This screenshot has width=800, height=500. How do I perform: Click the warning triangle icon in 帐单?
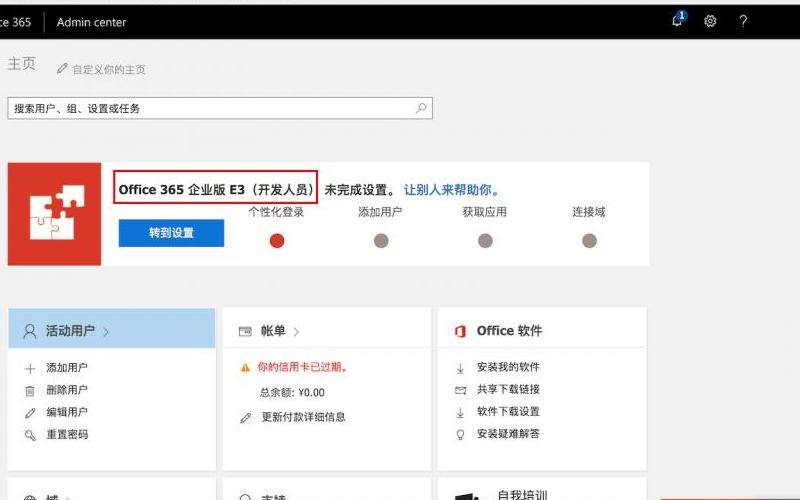point(245,368)
